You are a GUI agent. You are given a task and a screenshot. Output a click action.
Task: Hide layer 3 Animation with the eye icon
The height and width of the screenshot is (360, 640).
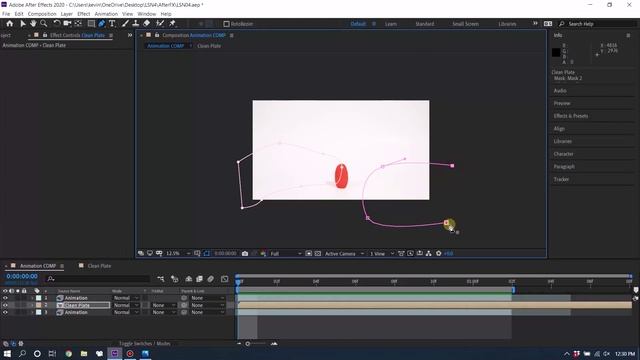click(5, 312)
